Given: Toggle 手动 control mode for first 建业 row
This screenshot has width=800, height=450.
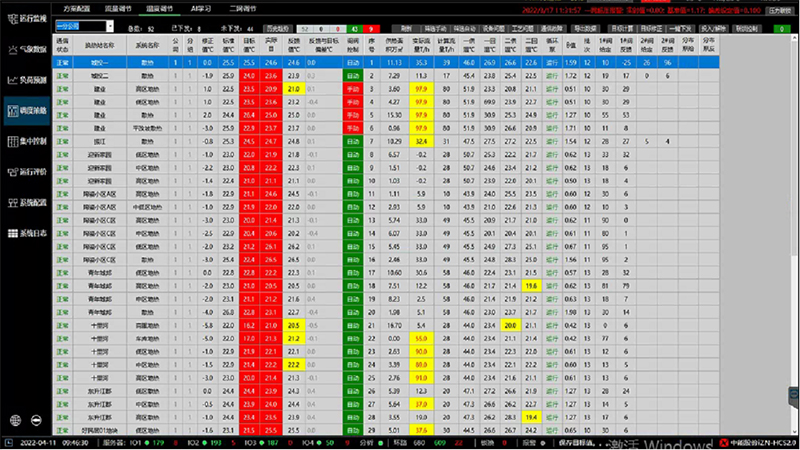Looking at the screenshot, I should point(352,88).
